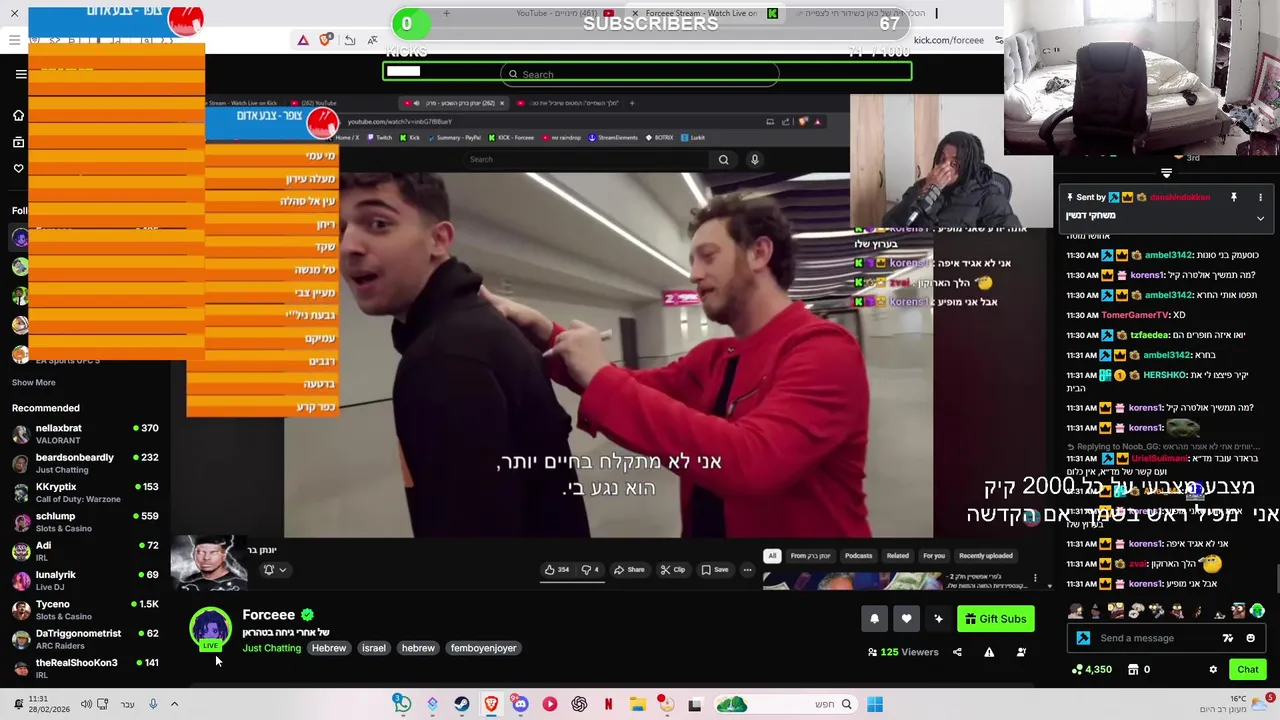Click the dislike thumbs-down button in video
Image resolution: width=1280 pixels, height=720 pixels.
(590, 570)
